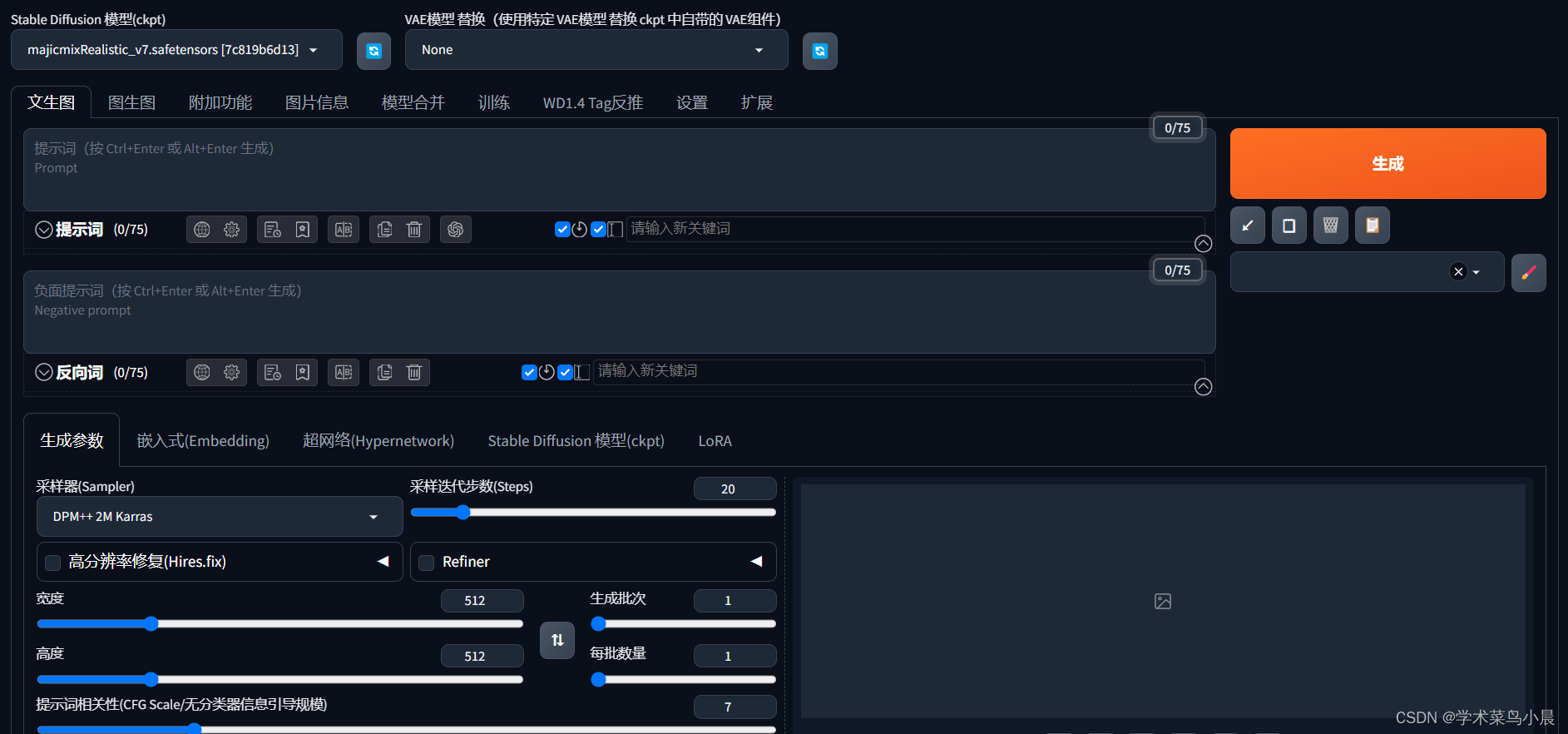
Task: Clear the prompt with the 提示词 trash icon
Action: pyautogui.click(x=414, y=230)
